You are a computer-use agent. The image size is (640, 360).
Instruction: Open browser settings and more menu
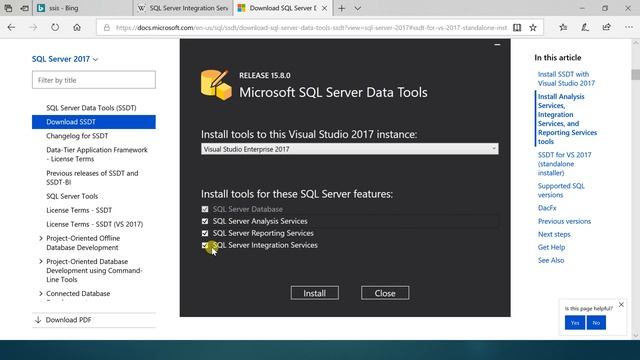point(629,27)
